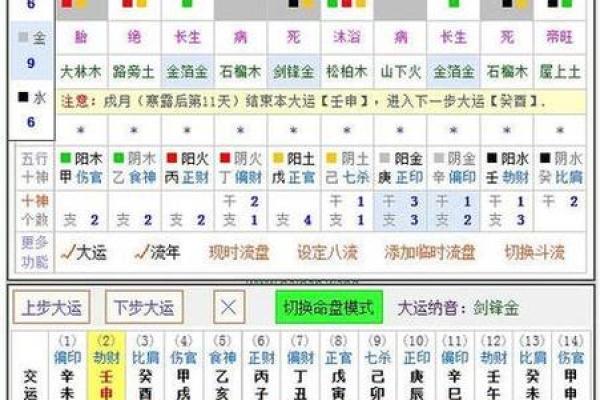Screen dimensions: 600x400
Task: Click the green square beside 阴木
Action: coord(119,158)
